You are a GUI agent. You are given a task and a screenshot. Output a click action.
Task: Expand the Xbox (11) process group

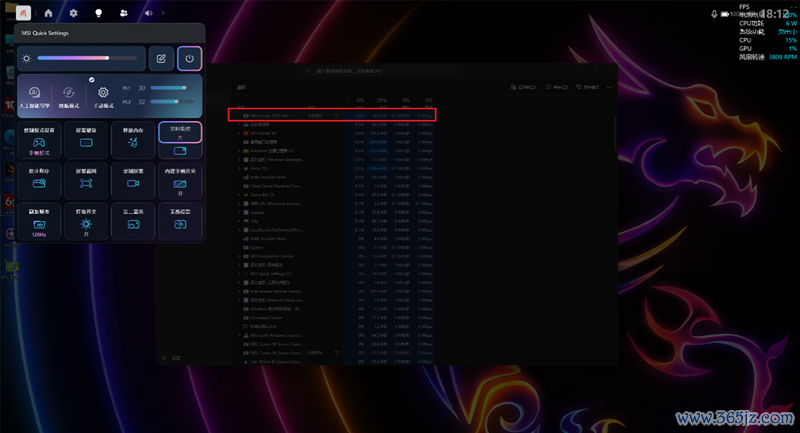[x=239, y=168]
